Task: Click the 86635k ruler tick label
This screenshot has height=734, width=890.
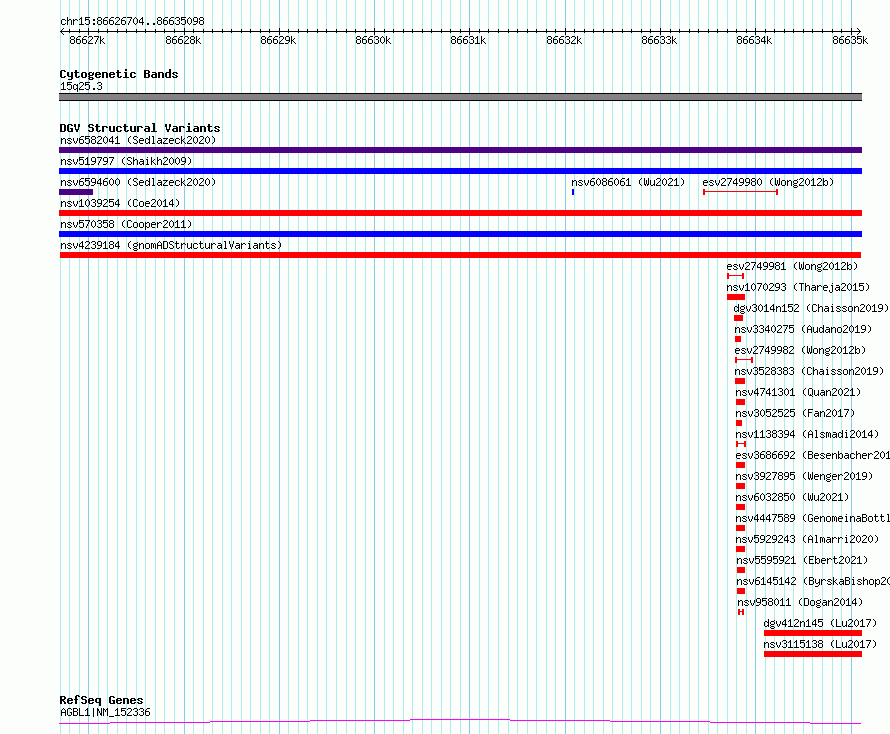Action: (x=850, y=40)
